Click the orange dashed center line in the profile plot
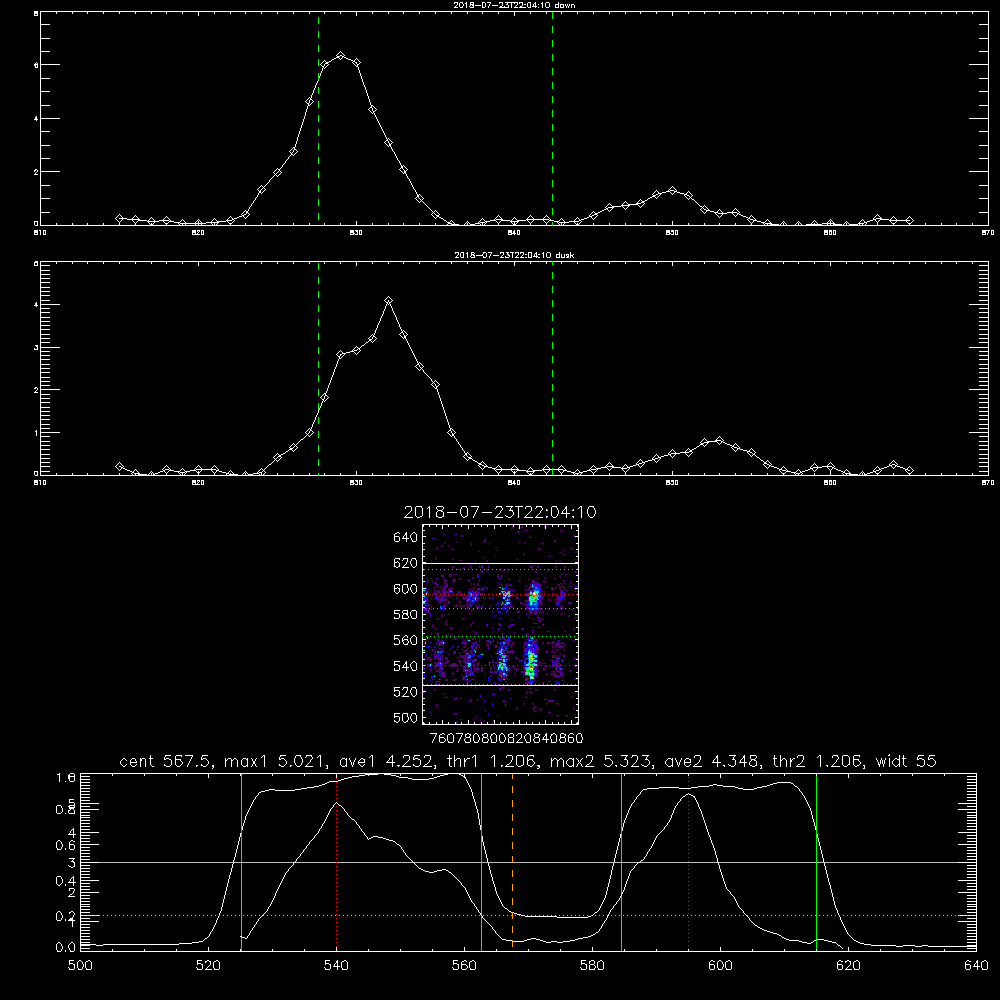 [x=512, y=862]
